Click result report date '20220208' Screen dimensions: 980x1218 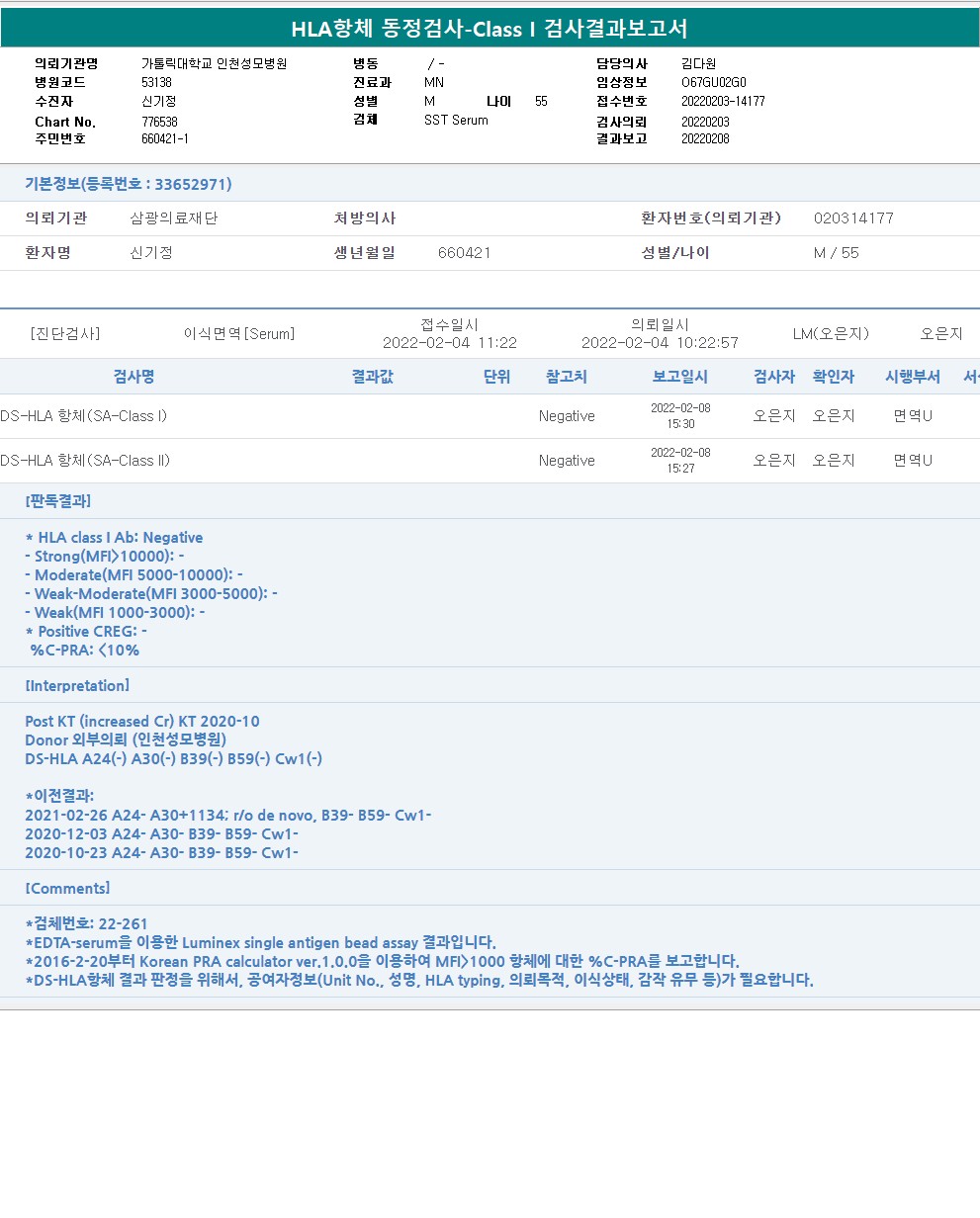coord(705,139)
